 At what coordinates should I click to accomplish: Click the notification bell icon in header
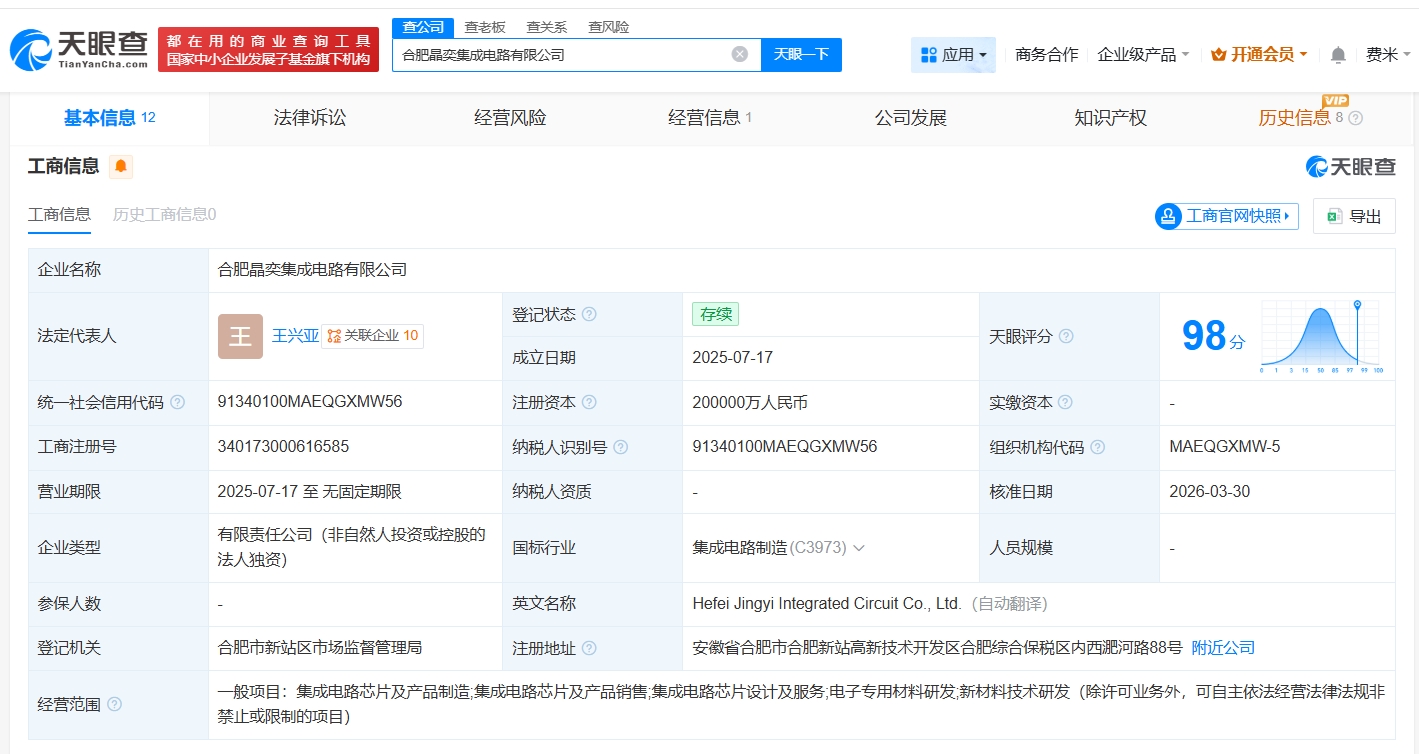coord(1338,55)
